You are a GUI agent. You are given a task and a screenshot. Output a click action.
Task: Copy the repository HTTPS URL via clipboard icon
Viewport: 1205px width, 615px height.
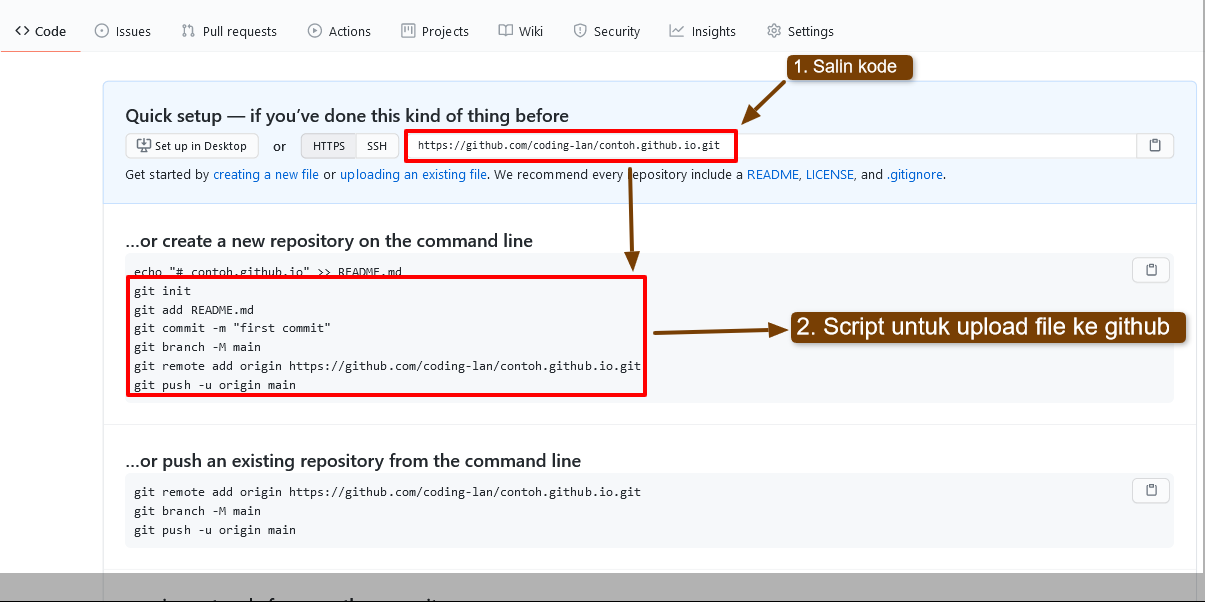1155,145
